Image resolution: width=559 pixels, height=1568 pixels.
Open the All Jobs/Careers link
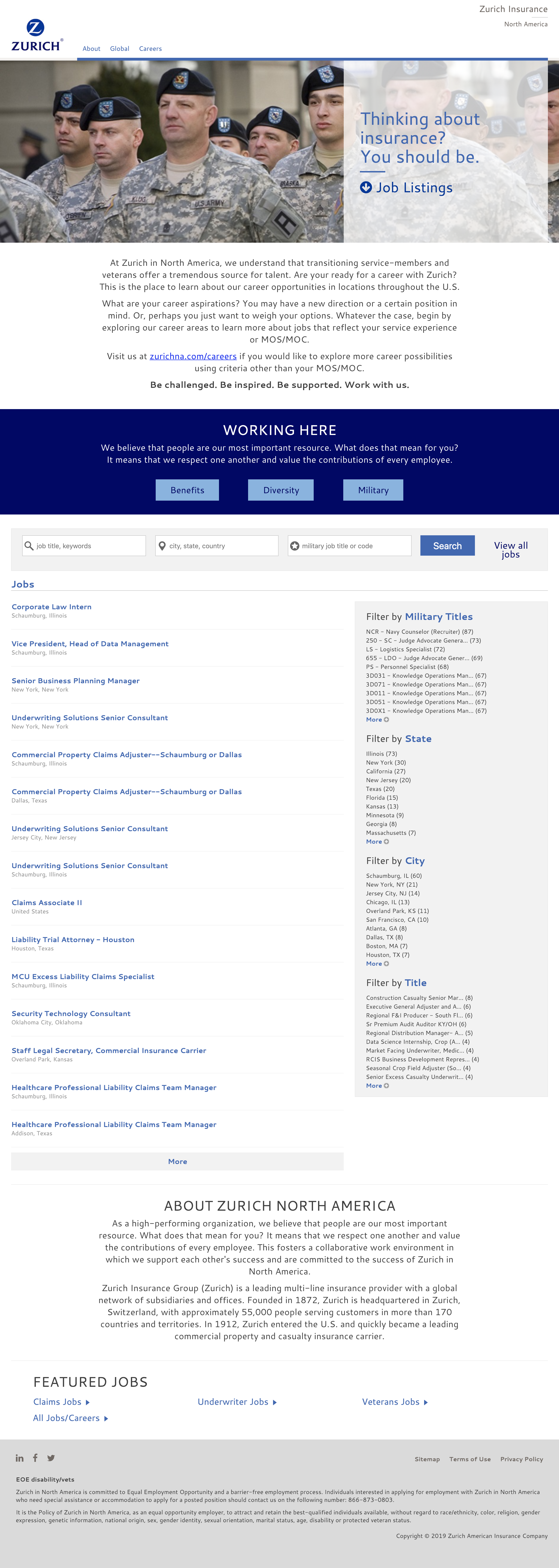click(x=70, y=1418)
